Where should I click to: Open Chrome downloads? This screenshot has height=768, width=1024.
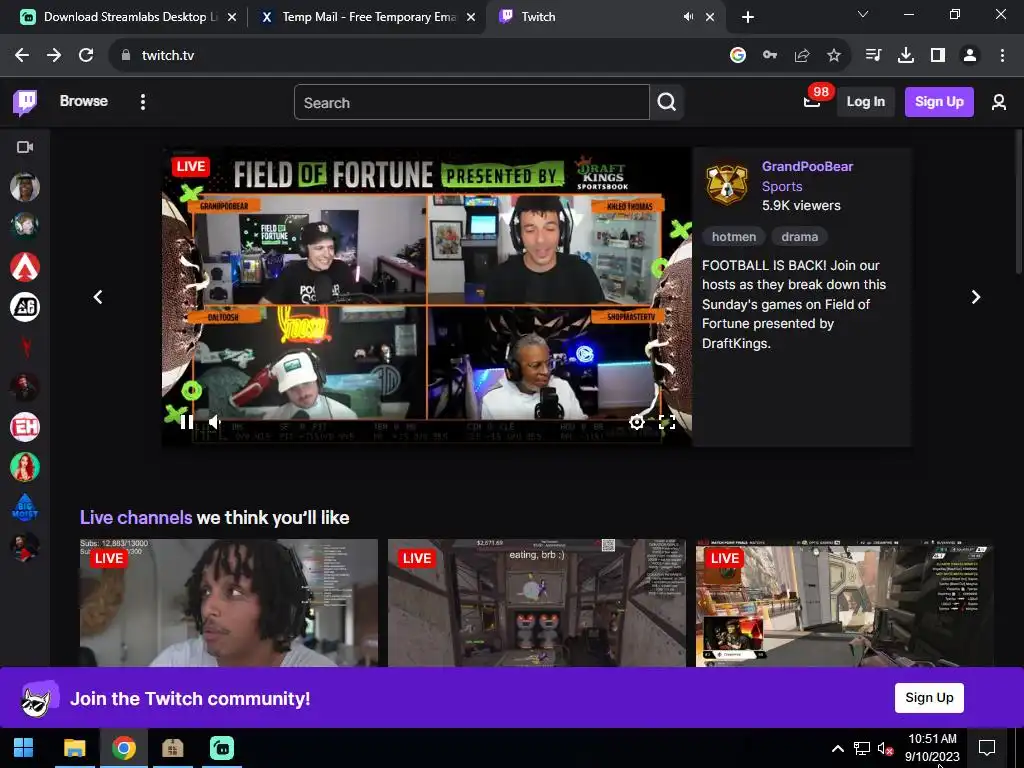pyautogui.click(x=906, y=56)
